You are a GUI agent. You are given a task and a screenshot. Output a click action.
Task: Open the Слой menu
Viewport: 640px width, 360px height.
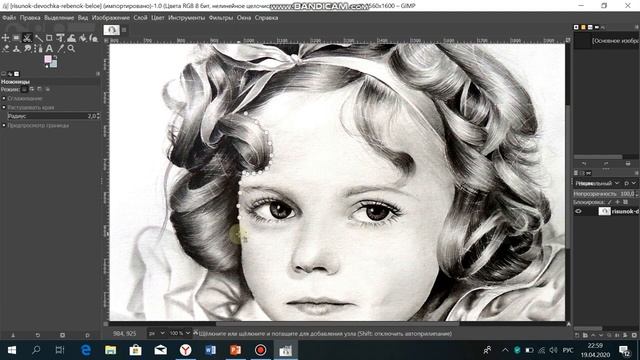(140, 18)
